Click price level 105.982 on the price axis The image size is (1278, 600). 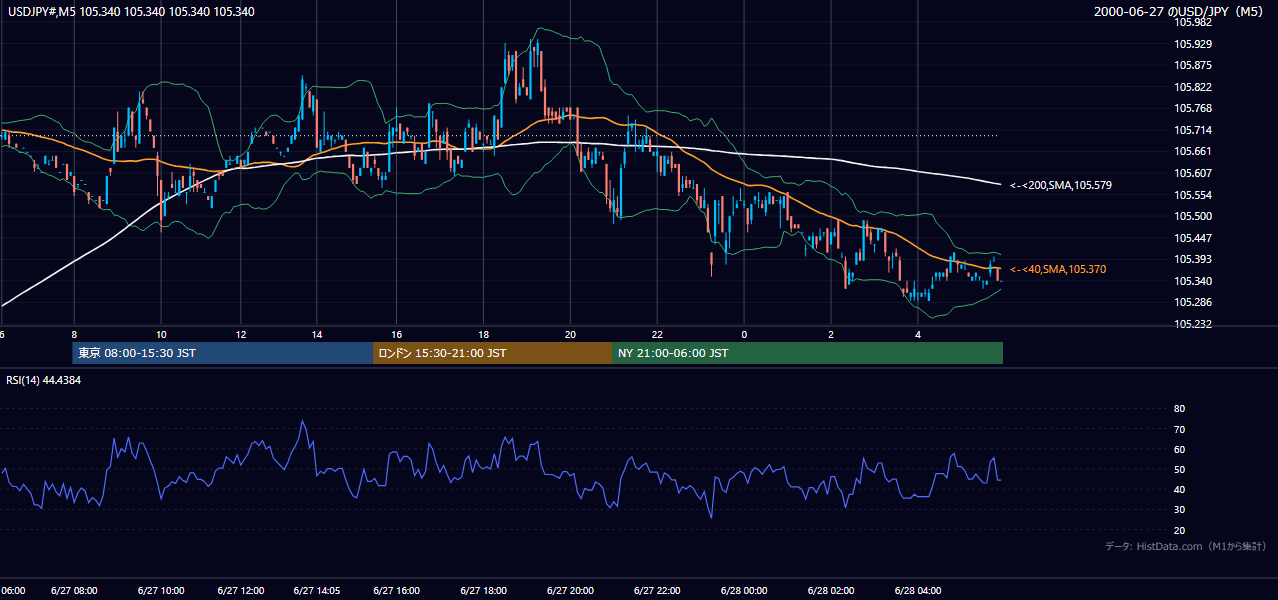coord(1195,22)
